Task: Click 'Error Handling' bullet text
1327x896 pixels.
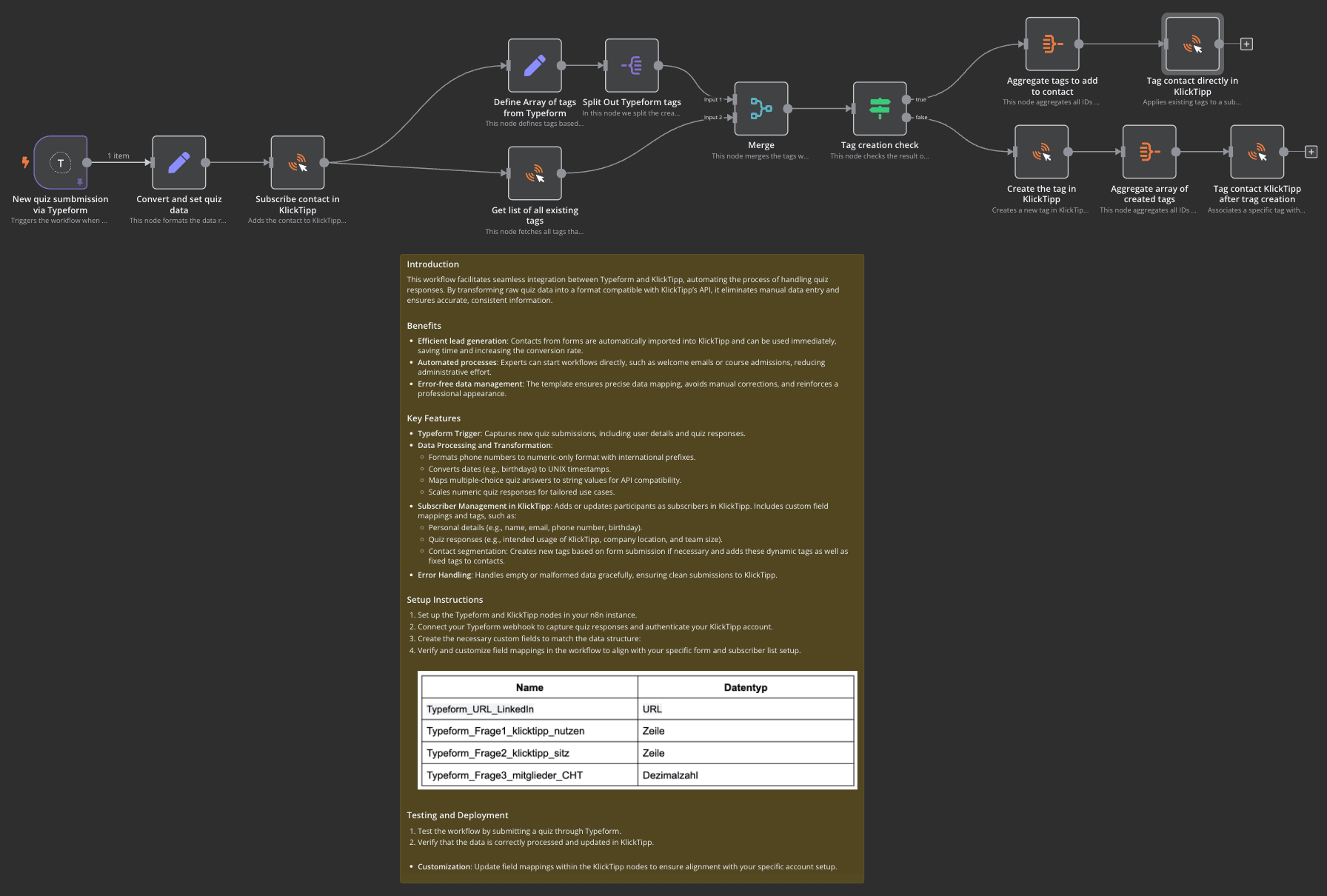Action: [x=444, y=575]
